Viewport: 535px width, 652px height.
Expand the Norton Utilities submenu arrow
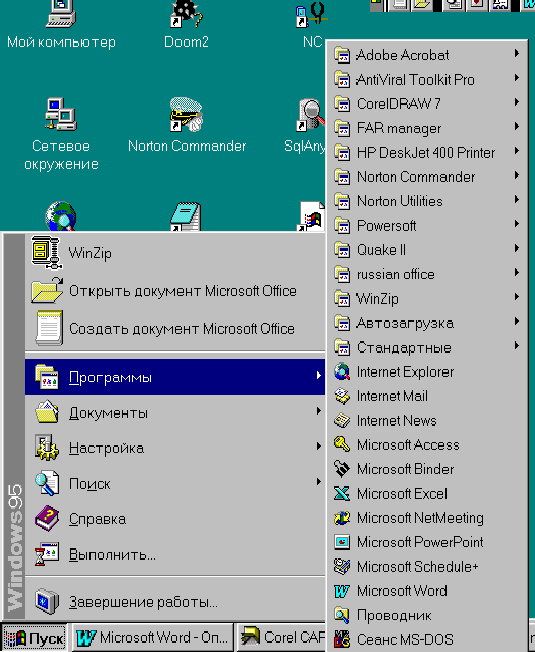click(517, 199)
